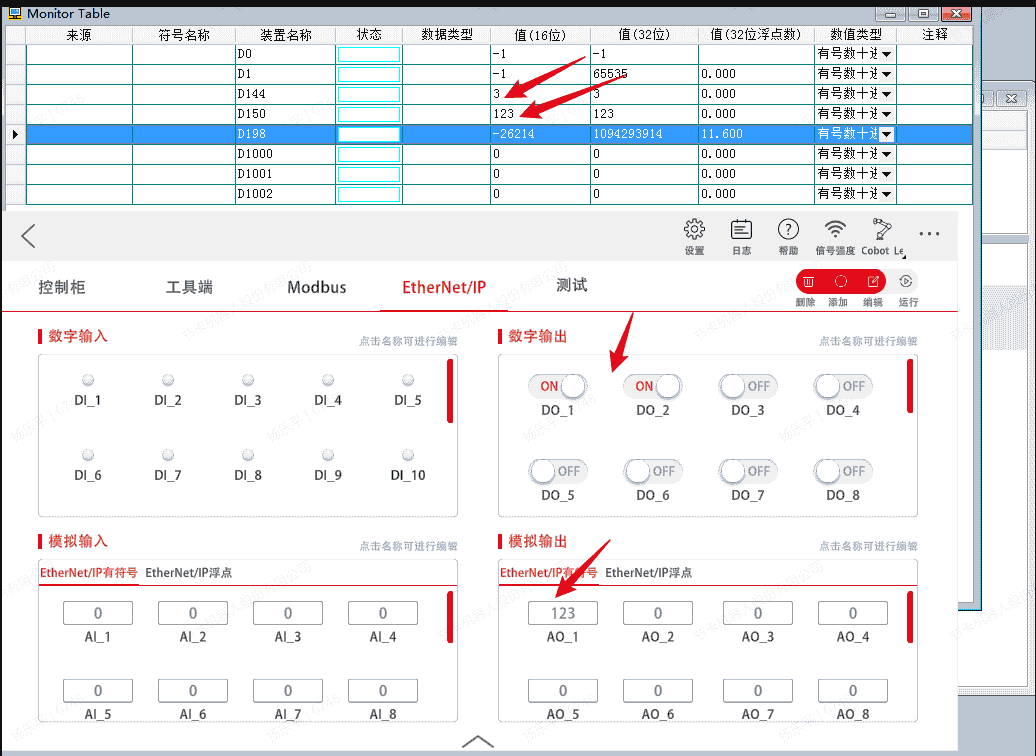Switch to the Modbus tab
Image resolution: width=1036 pixels, height=756 pixels.
(x=317, y=288)
